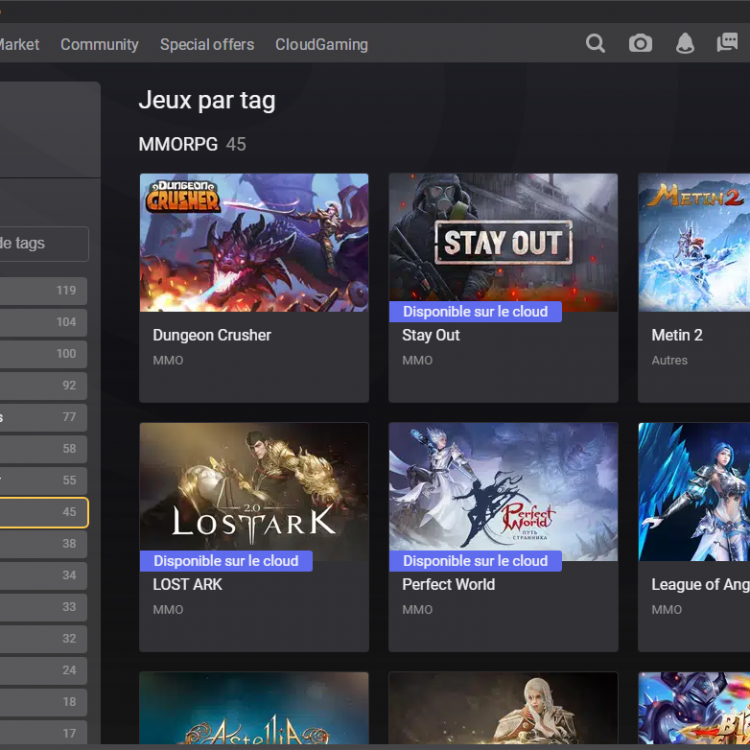The height and width of the screenshot is (750, 750).
Task: Click the MMO genre under Dungeon Crusher
Action: 168,360
